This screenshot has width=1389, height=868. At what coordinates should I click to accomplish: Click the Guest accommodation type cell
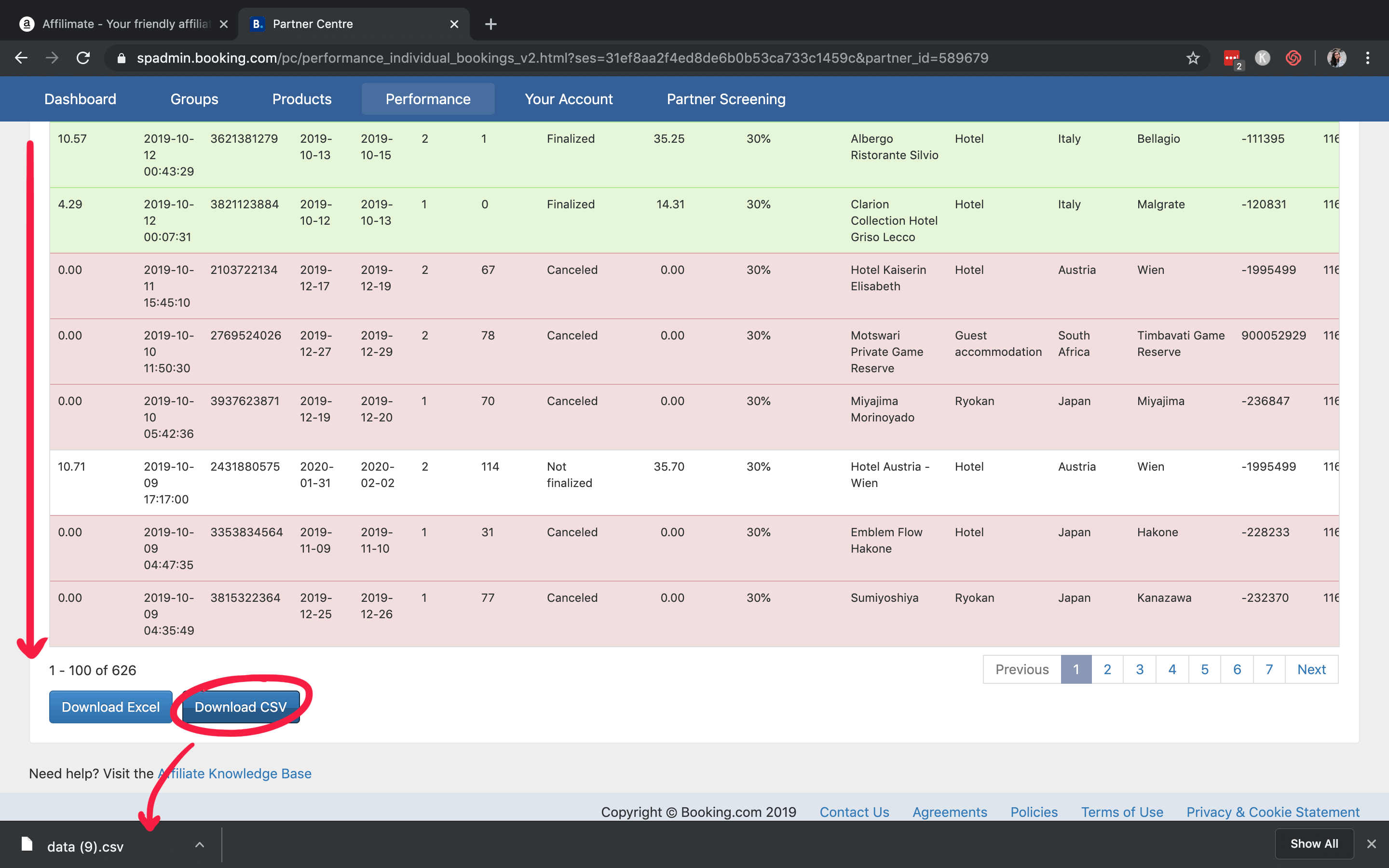(x=998, y=343)
